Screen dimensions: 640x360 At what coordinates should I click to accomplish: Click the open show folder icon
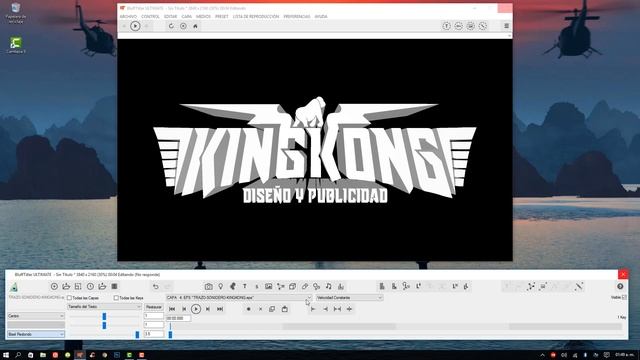click(66, 287)
